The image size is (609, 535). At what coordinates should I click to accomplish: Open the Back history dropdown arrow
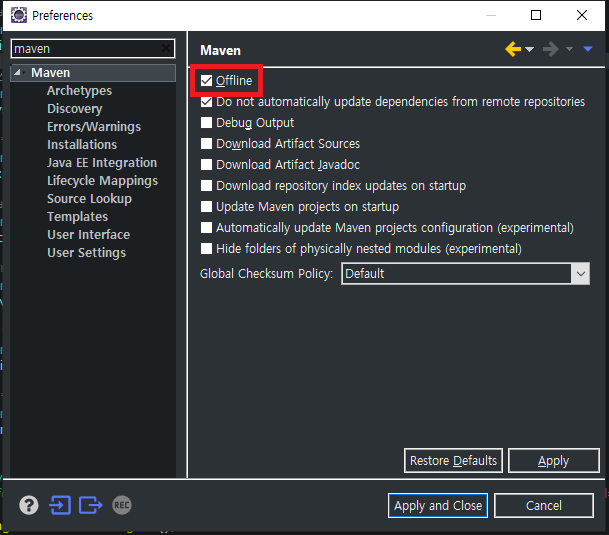click(x=529, y=49)
